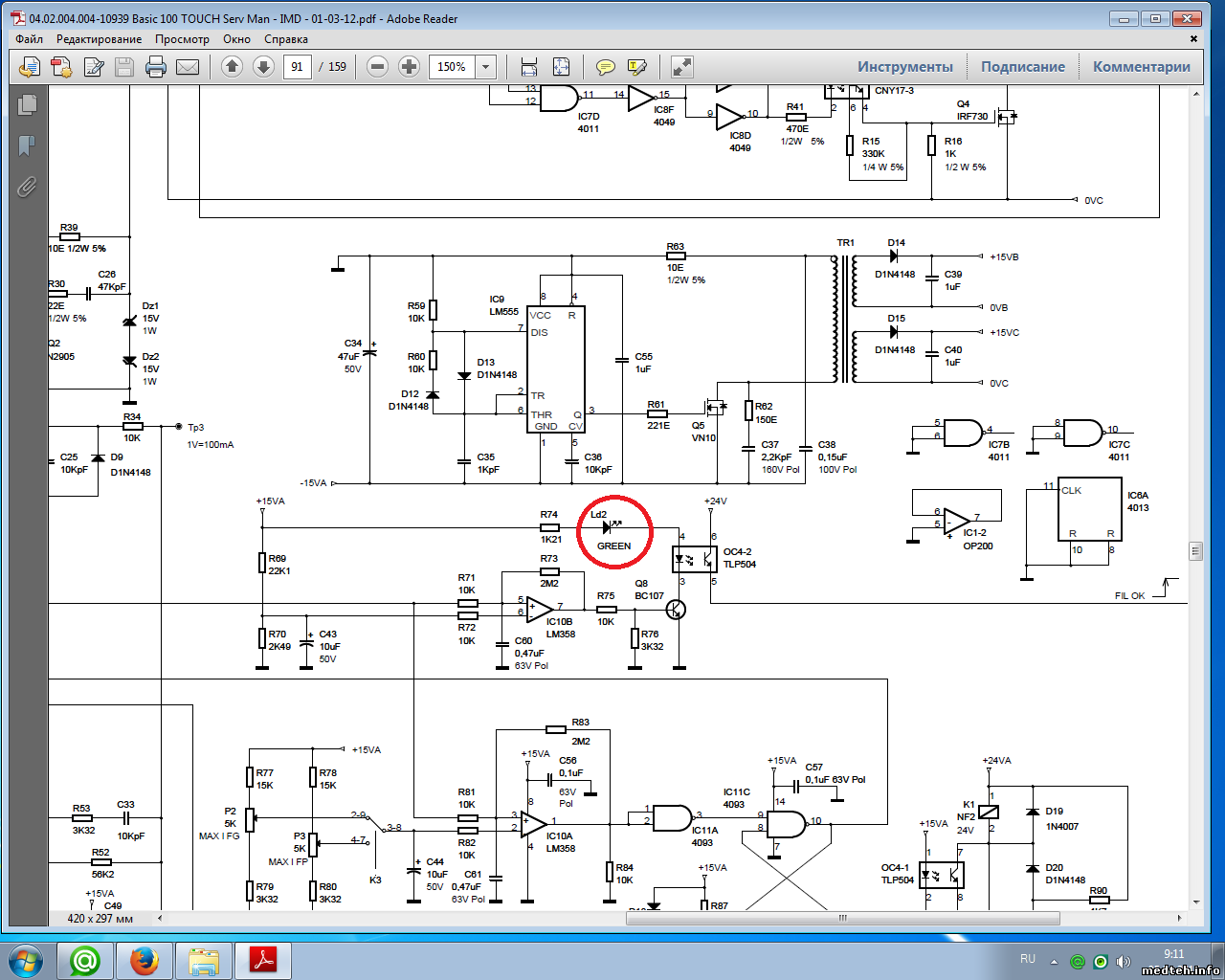1225x980 pixels.
Task: Click the email envelope toolbar icon
Action: pyautogui.click(x=188, y=67)
